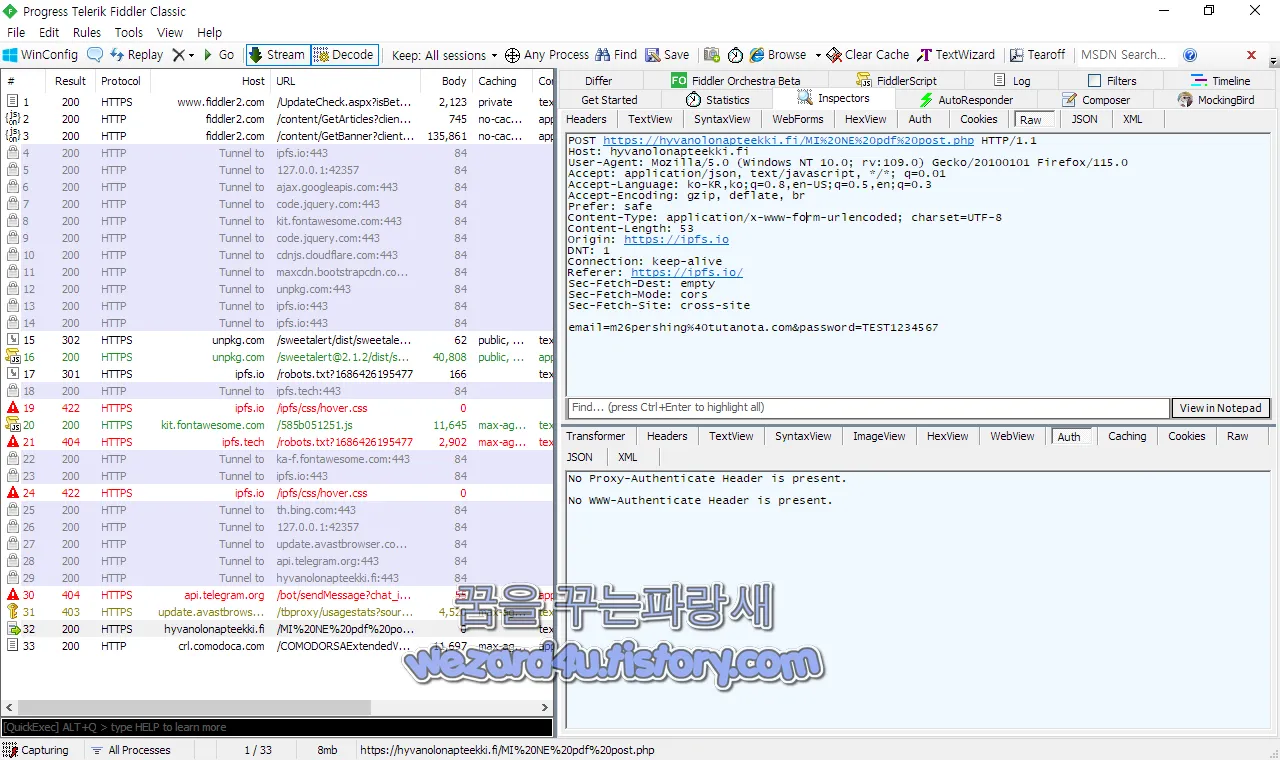1280x760 pixels.
Task: Switch to the Composer tab
Action: coord(1095,100)
